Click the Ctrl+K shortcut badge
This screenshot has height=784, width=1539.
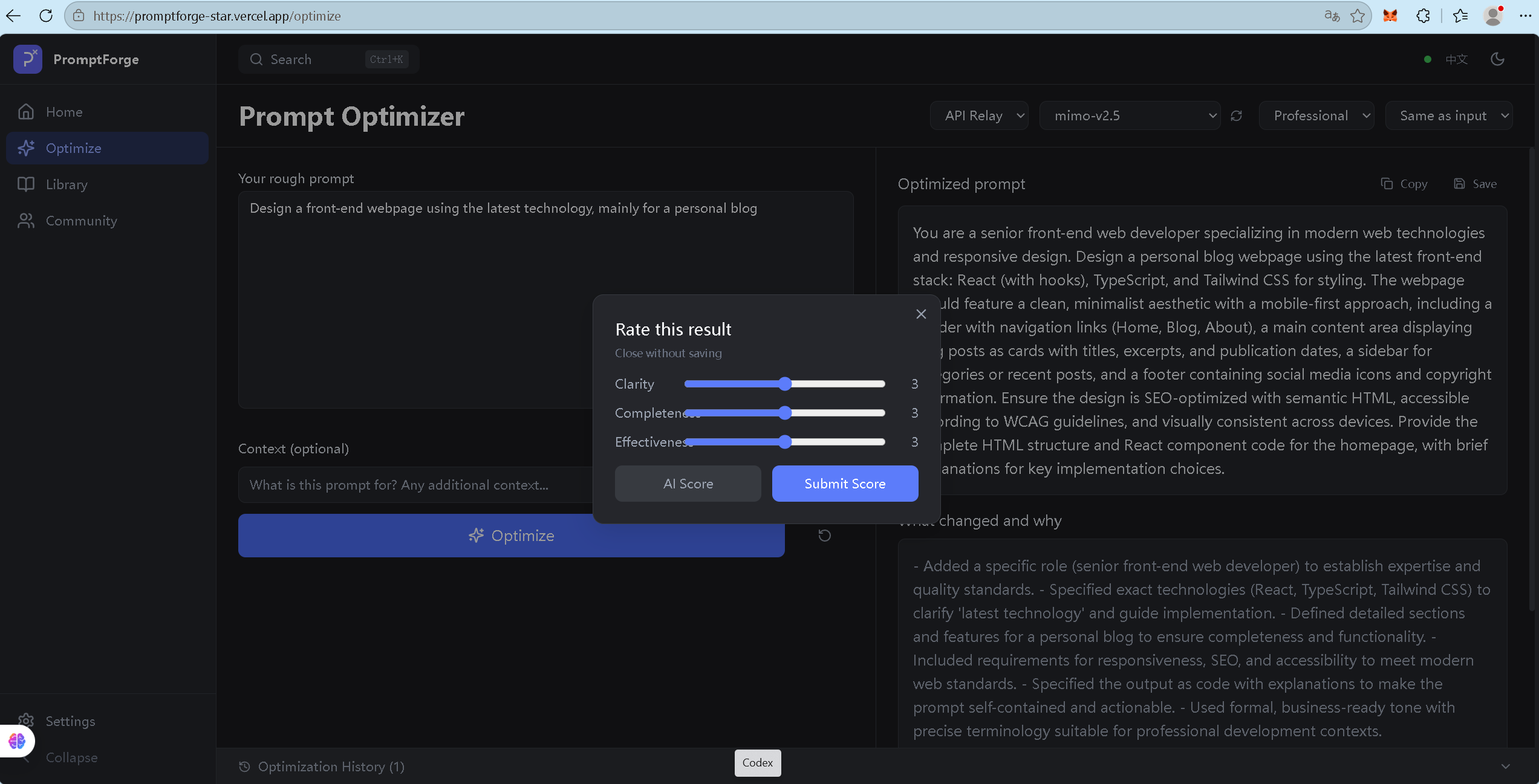386,59
